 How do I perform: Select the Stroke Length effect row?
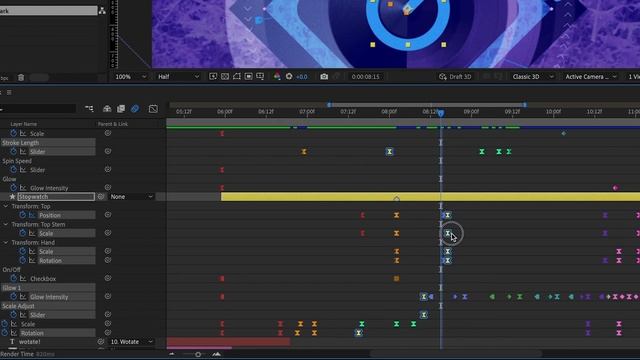click(48, 142)
